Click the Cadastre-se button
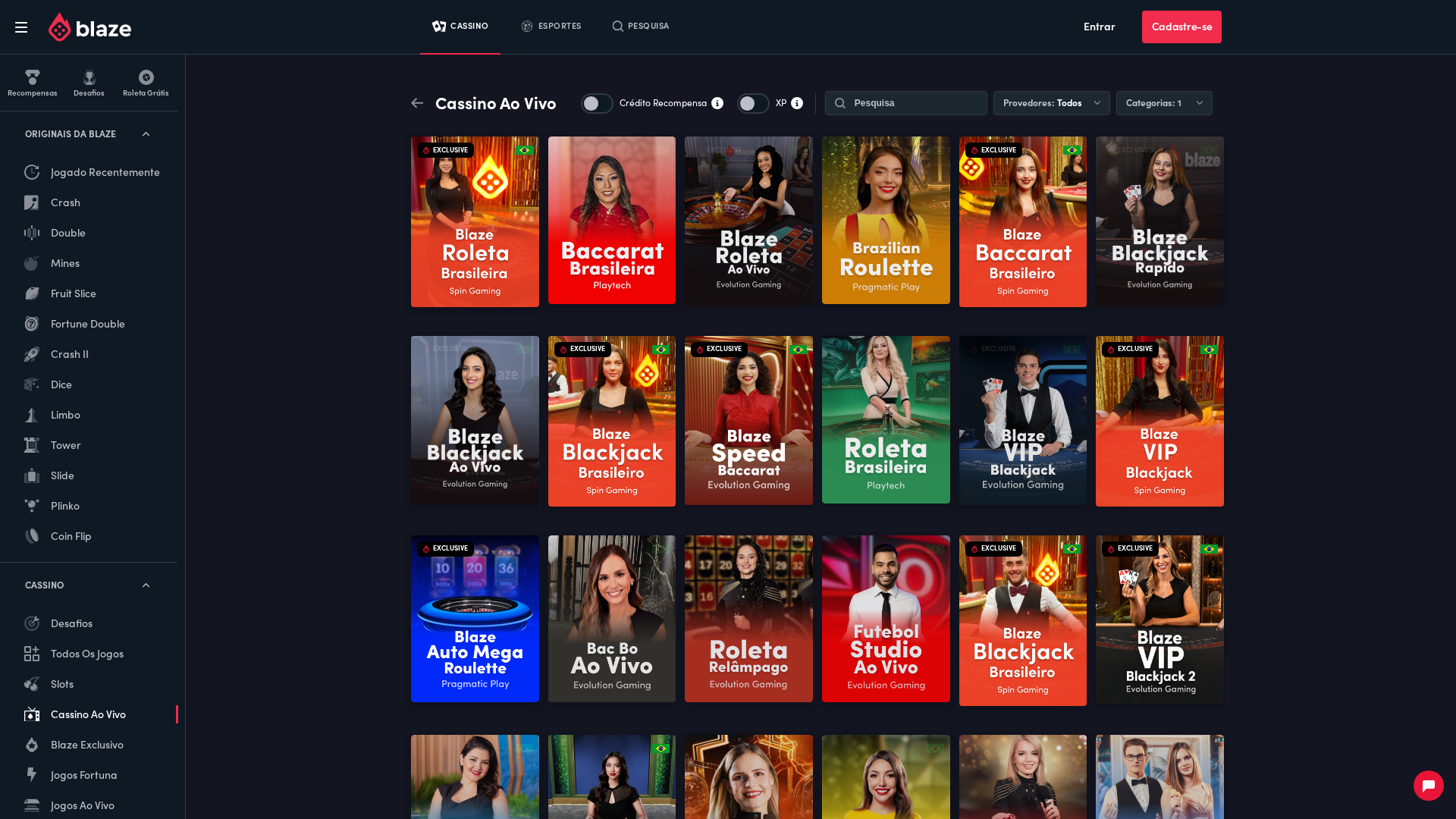Image resolution: width=1456 pixels, height=819 pixels. point(1181,27)
